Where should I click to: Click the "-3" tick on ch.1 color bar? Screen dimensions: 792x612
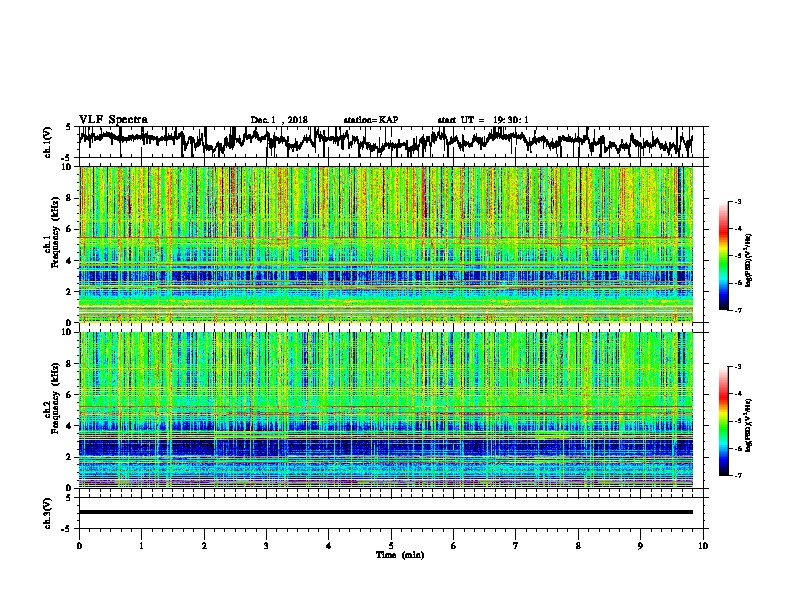[737, 202]
